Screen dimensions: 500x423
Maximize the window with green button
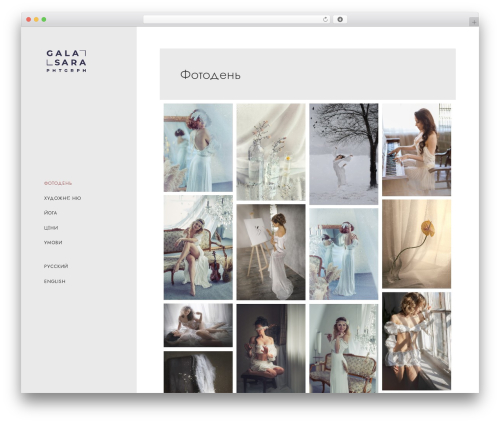[44, 20]
